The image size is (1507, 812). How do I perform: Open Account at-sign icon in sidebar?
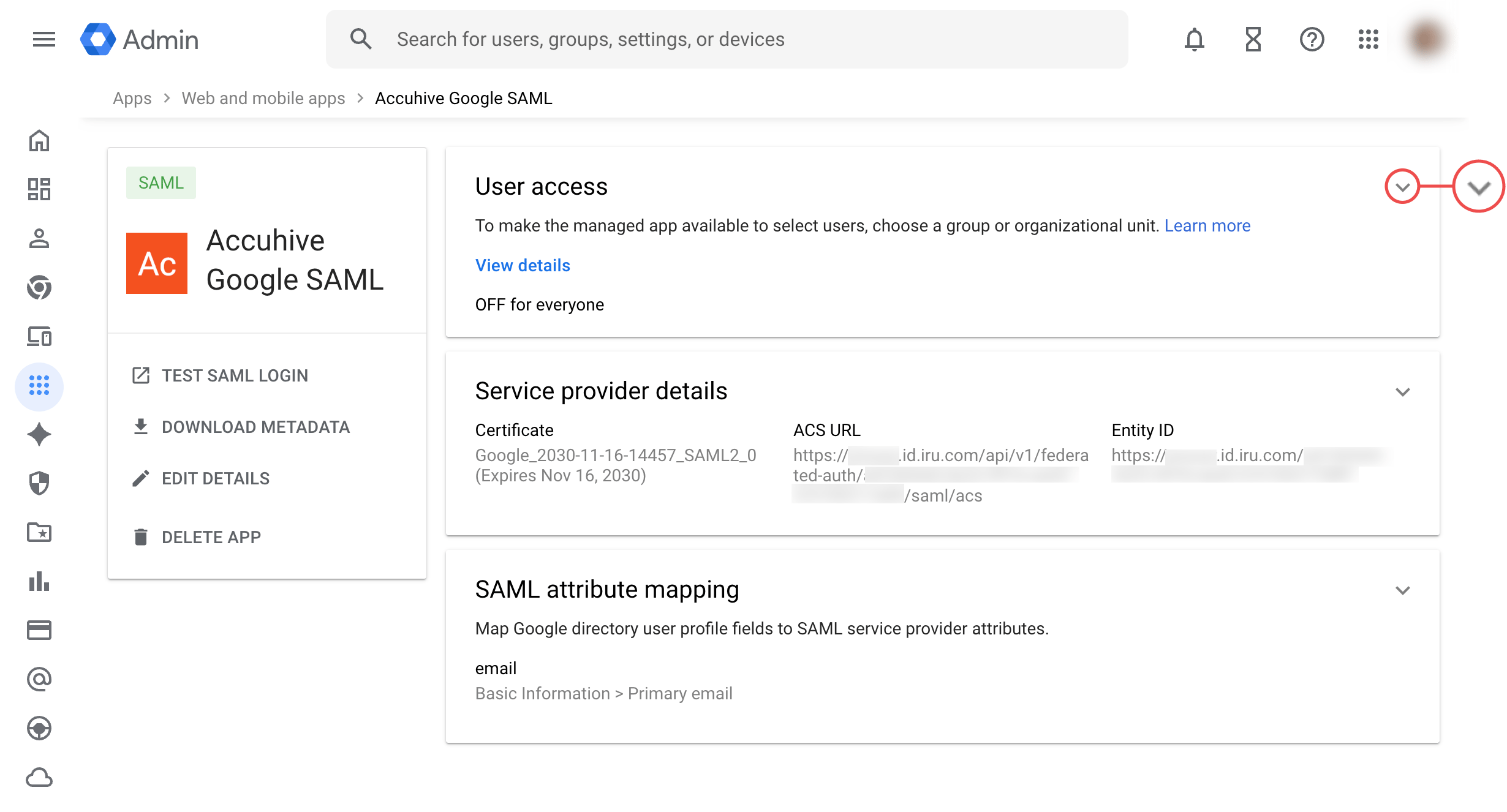pyautogui.click(x=39, y=679)
